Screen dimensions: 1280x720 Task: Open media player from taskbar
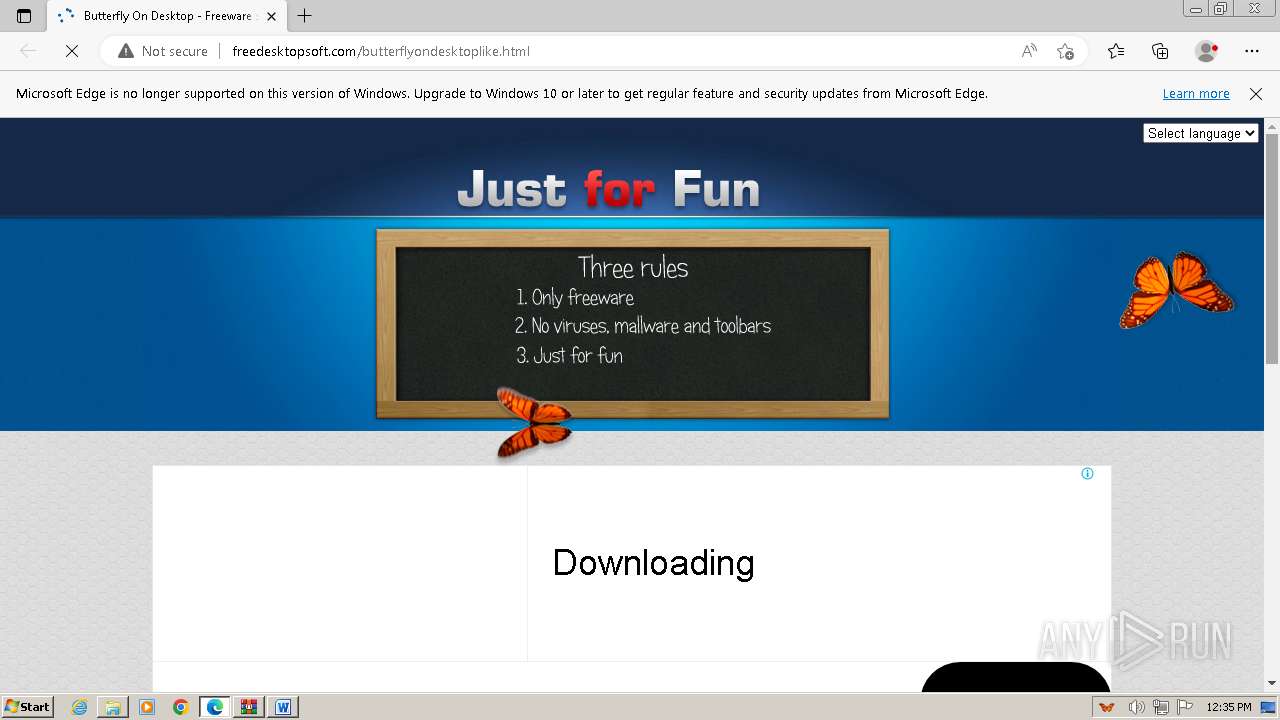tap(147, 707)
